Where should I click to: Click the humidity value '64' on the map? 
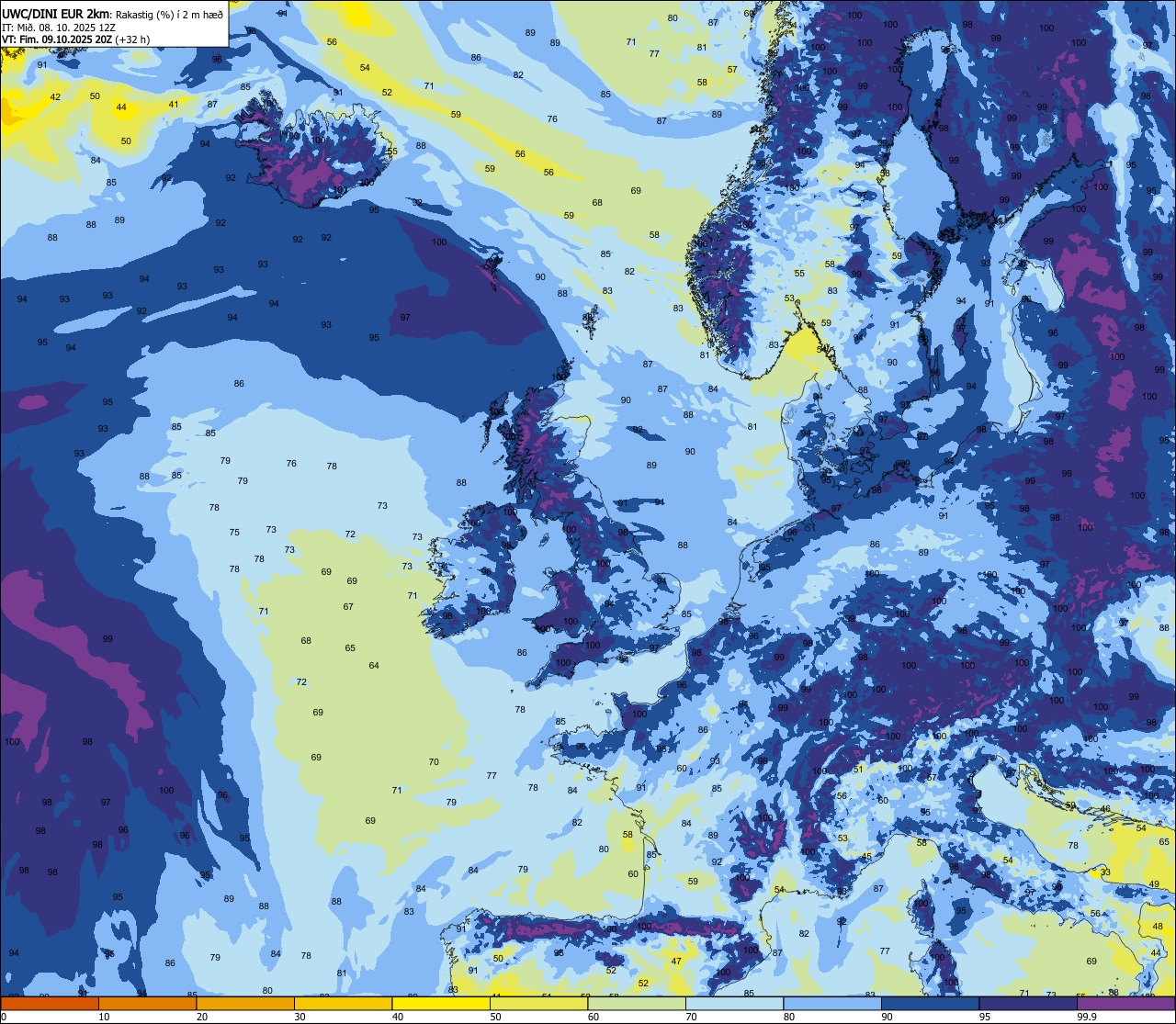374,665
